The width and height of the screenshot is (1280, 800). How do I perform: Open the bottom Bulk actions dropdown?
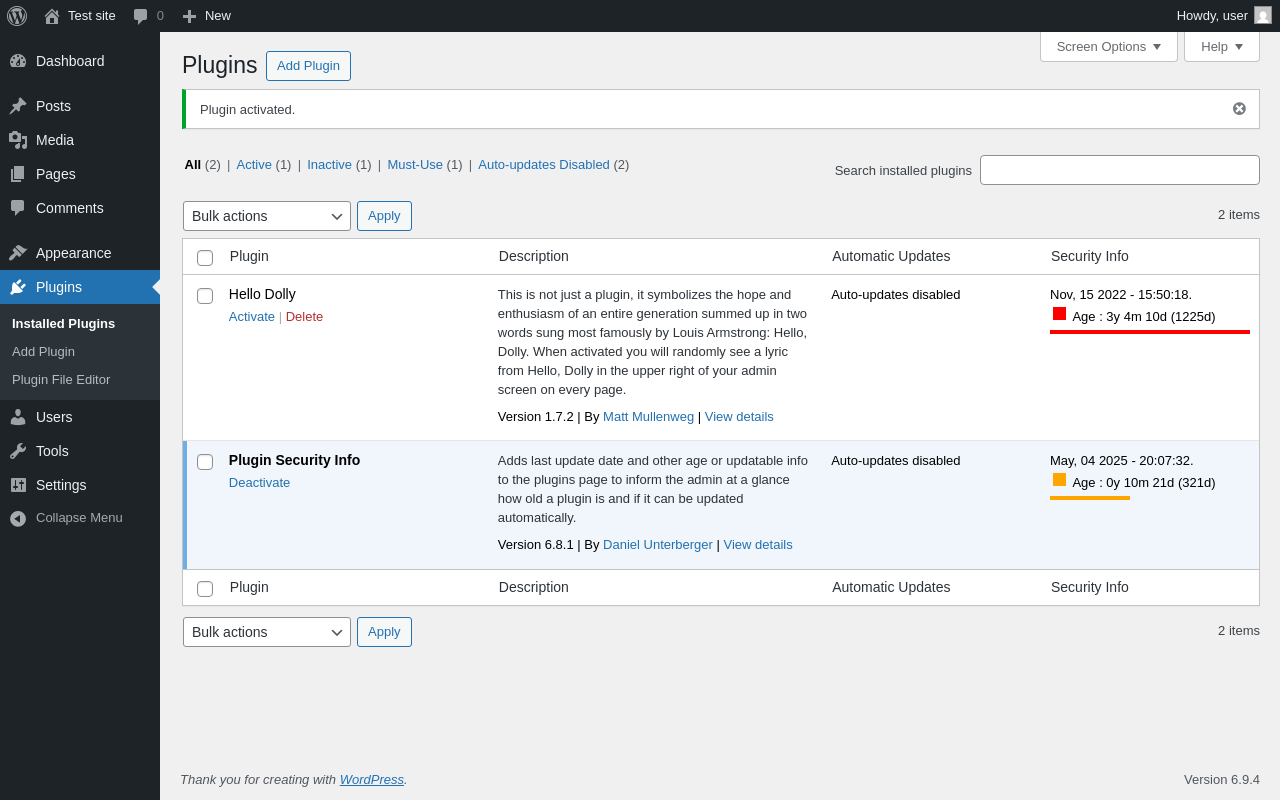click(267, 632)
